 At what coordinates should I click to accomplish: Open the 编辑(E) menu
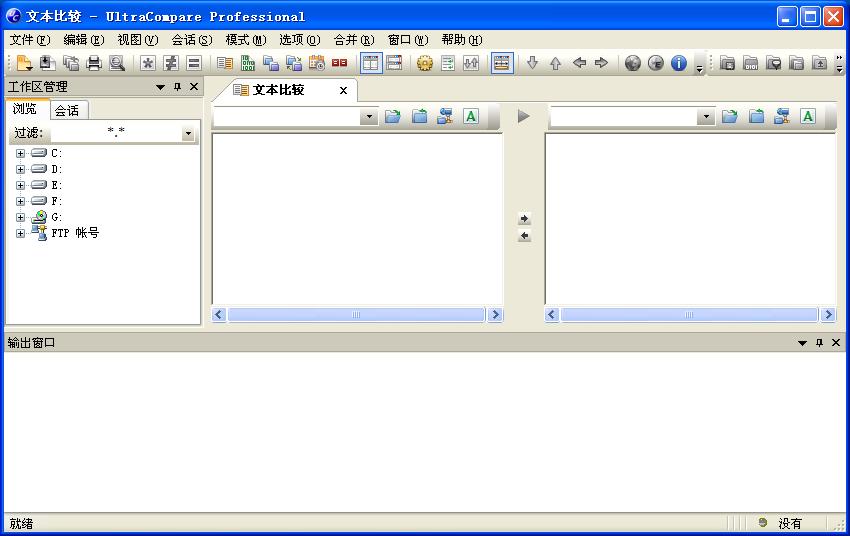tap(83, 40)
